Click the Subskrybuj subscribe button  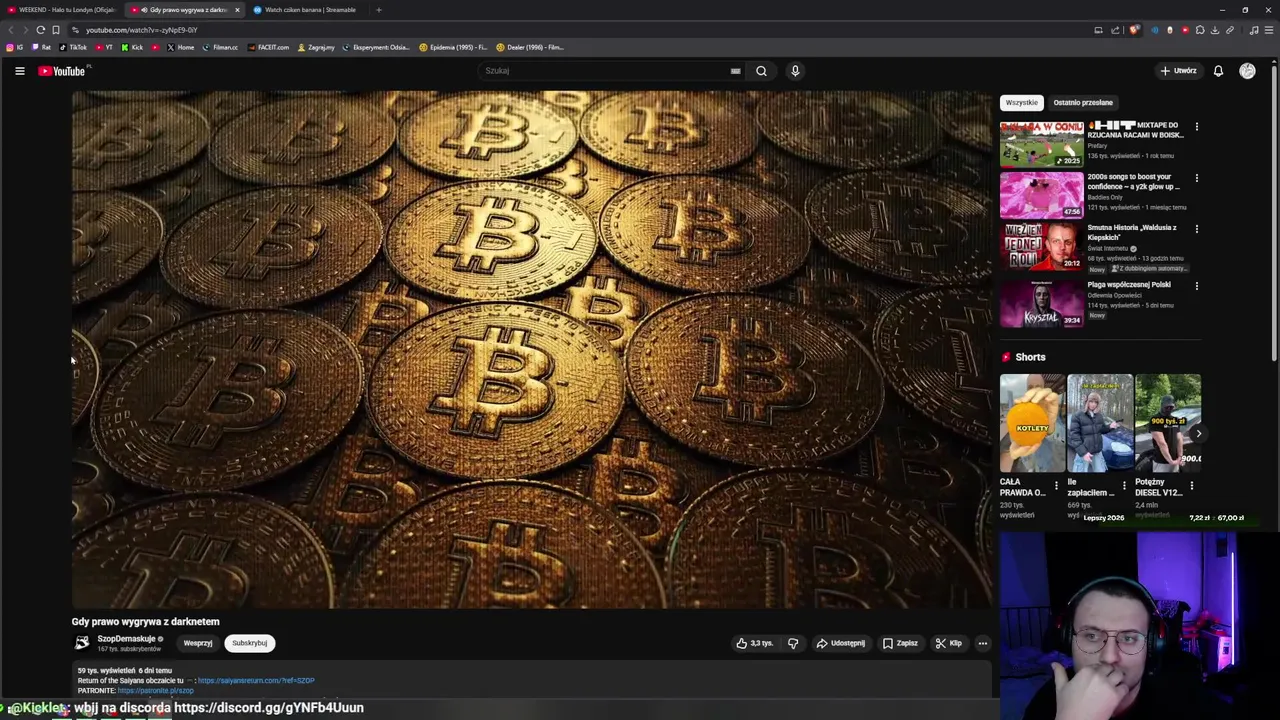tap(250, 643)
